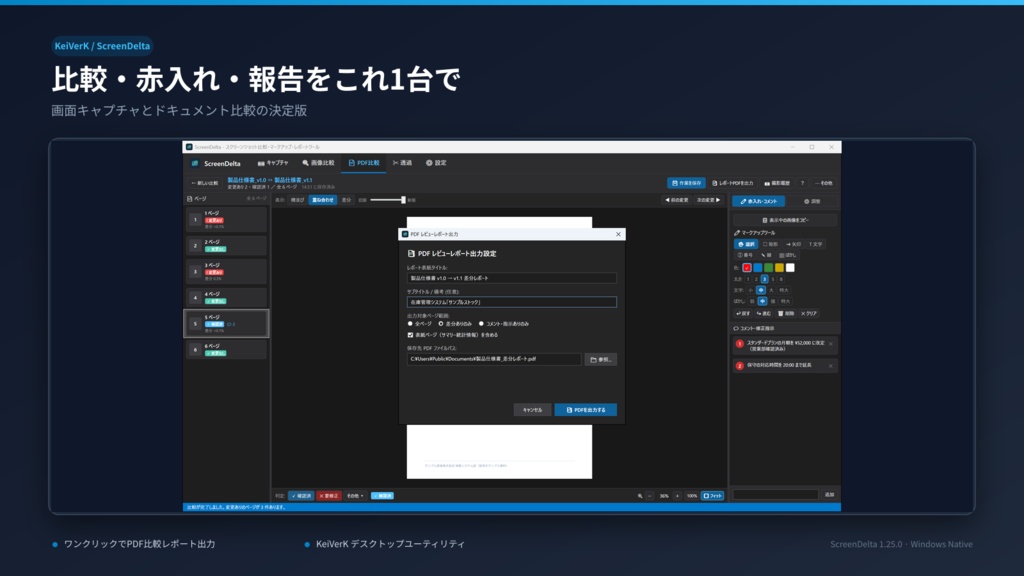1024x576 pixels.
Task: Click 表示中の画像をコピー button
Action: tap(785, 220)
